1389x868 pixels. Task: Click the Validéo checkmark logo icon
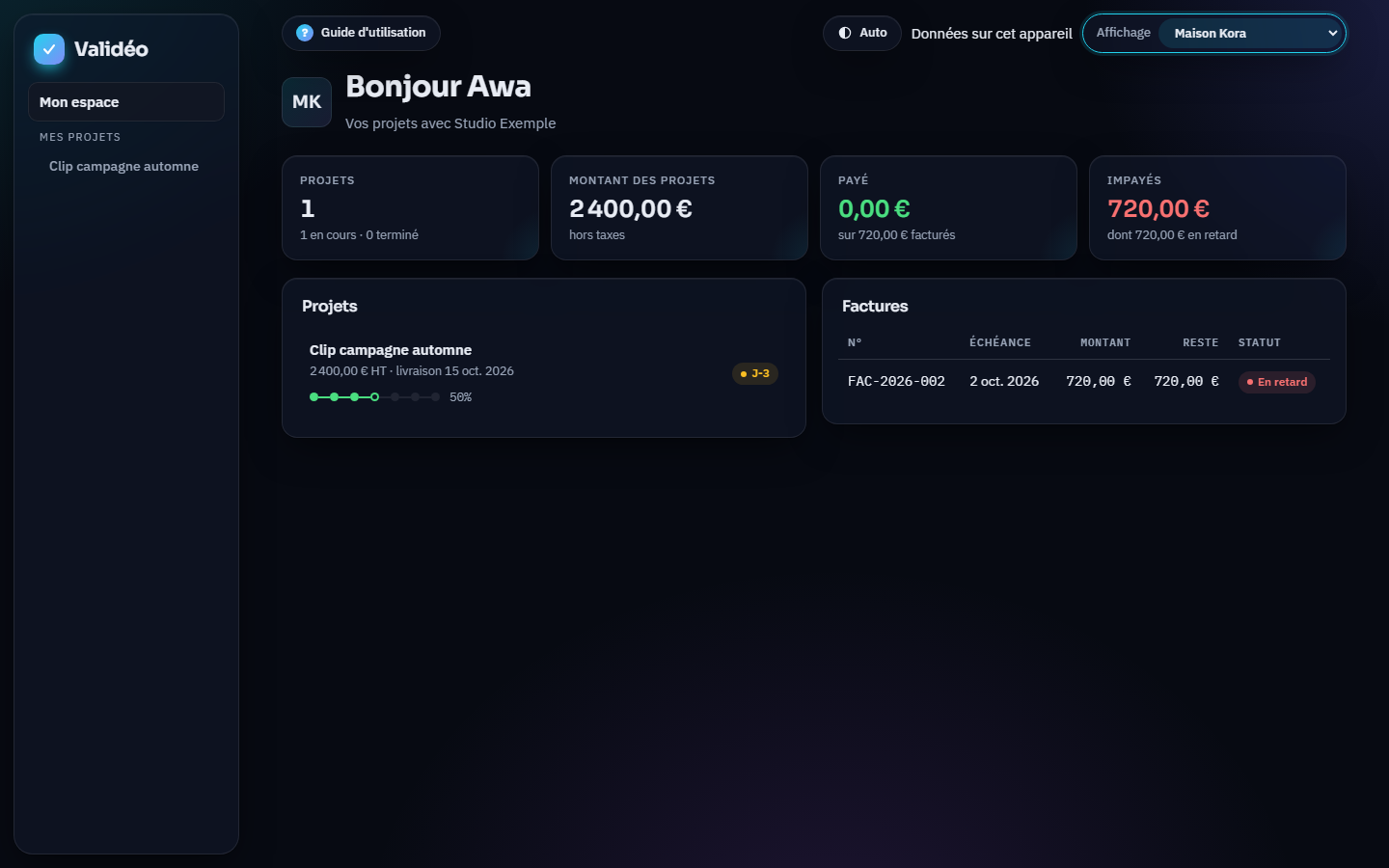(49, 49)
